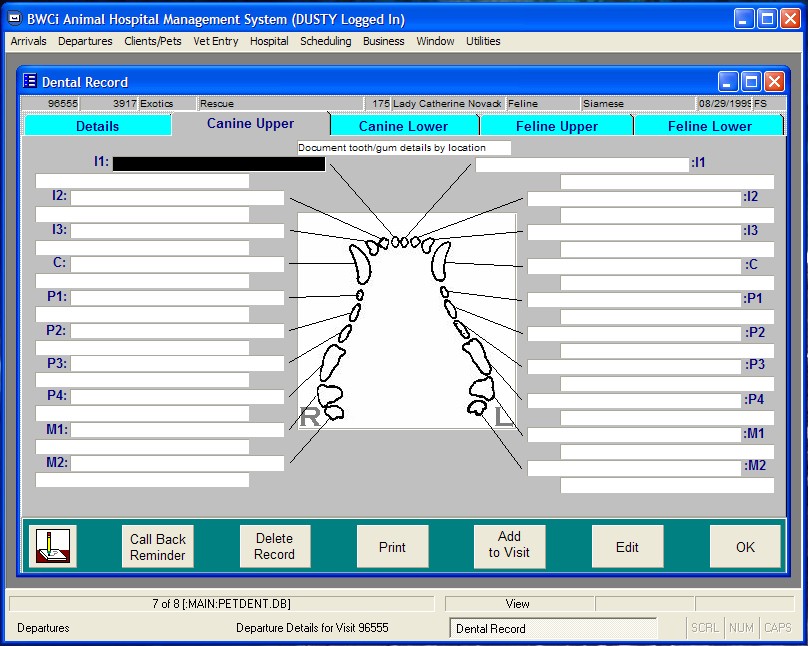Screen dimensions: 808x646
Task: Open the Scheduling menu
Action: point(326,41)
